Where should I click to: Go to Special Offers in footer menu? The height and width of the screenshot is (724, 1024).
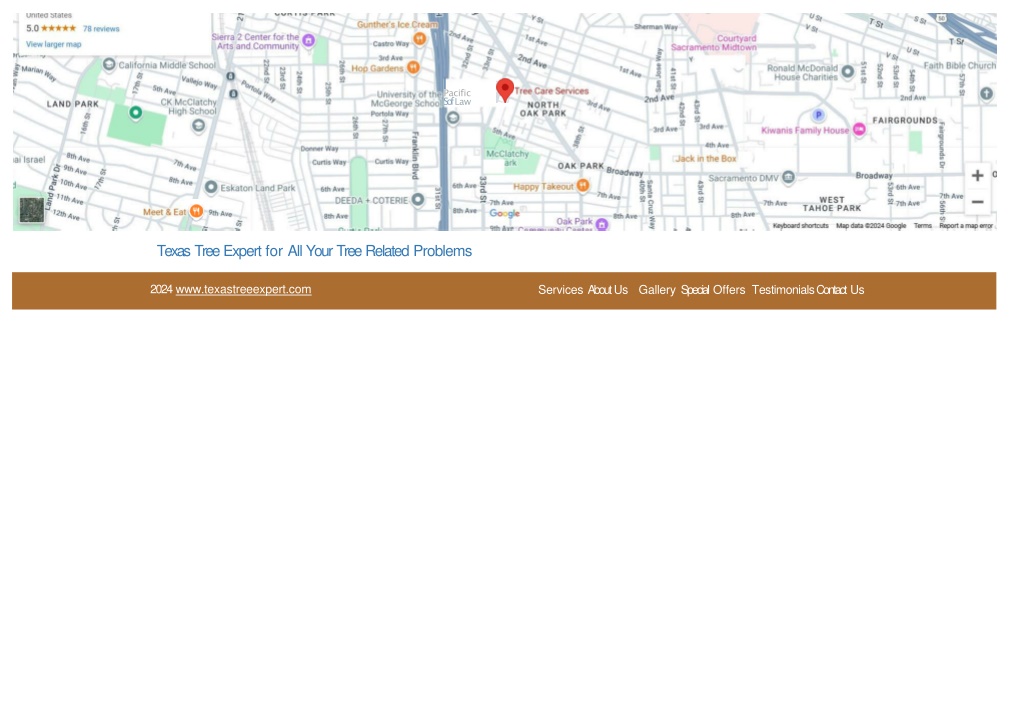(713, 290)
